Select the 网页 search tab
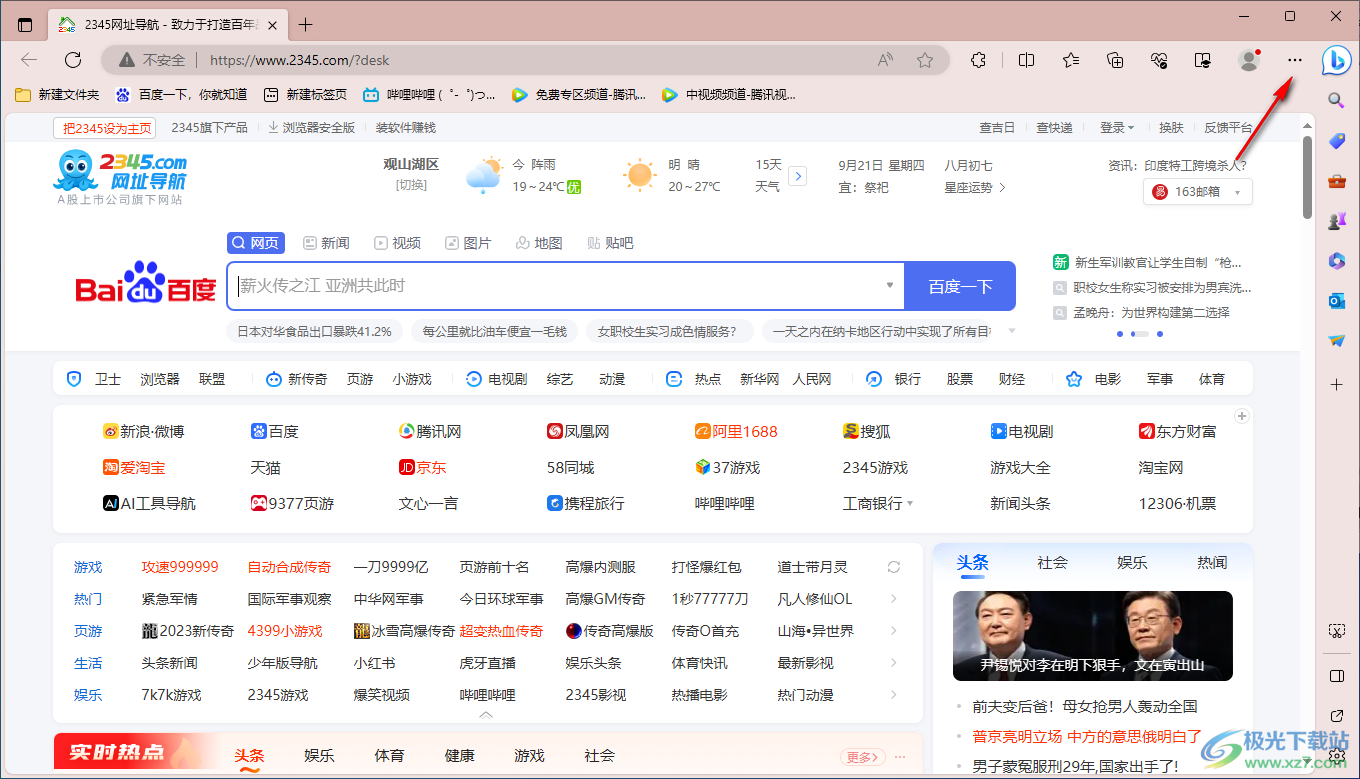Screen dimensions: 1360x779 [256, 243]
